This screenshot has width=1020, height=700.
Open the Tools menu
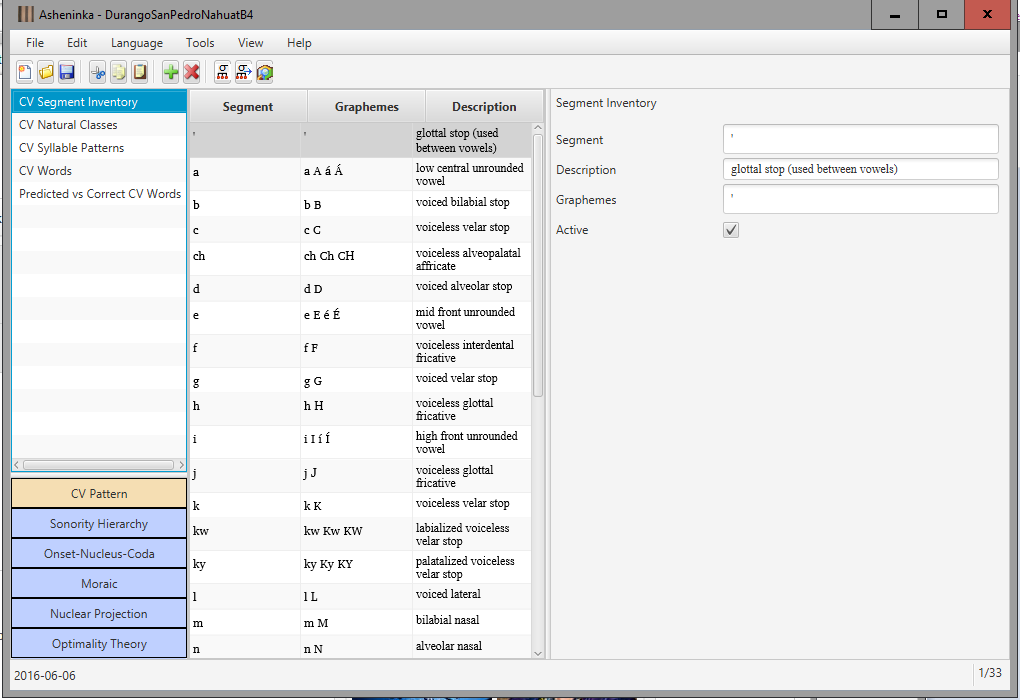[x=199, y=43]
